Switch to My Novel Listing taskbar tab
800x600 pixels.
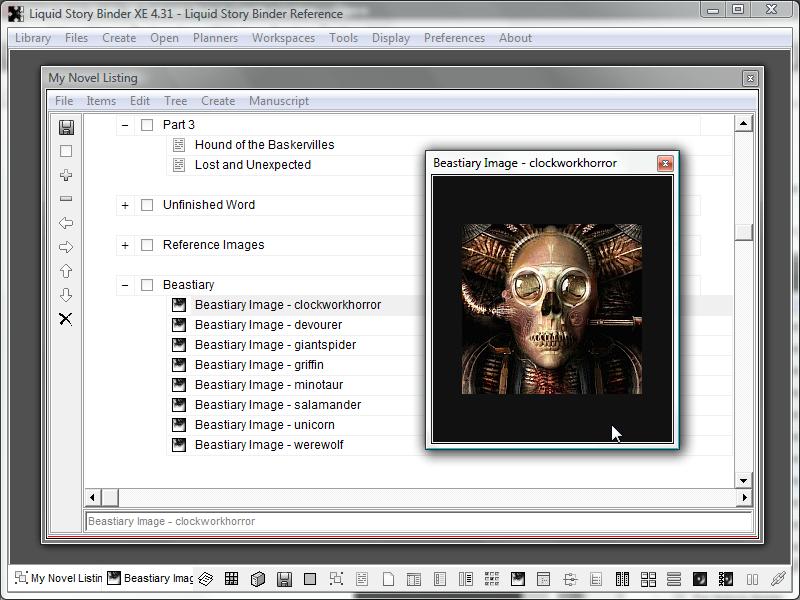pyautogui.click(x=58, y=578)
